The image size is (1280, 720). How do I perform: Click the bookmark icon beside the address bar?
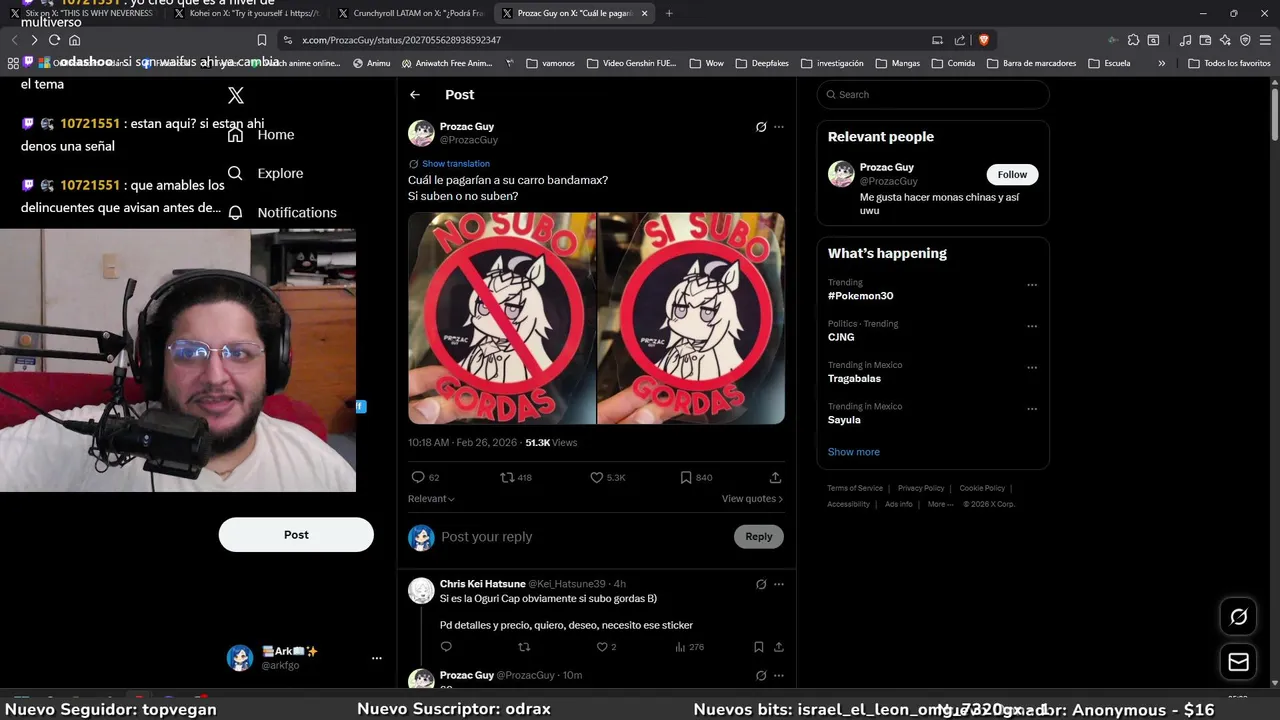(262, 40)
